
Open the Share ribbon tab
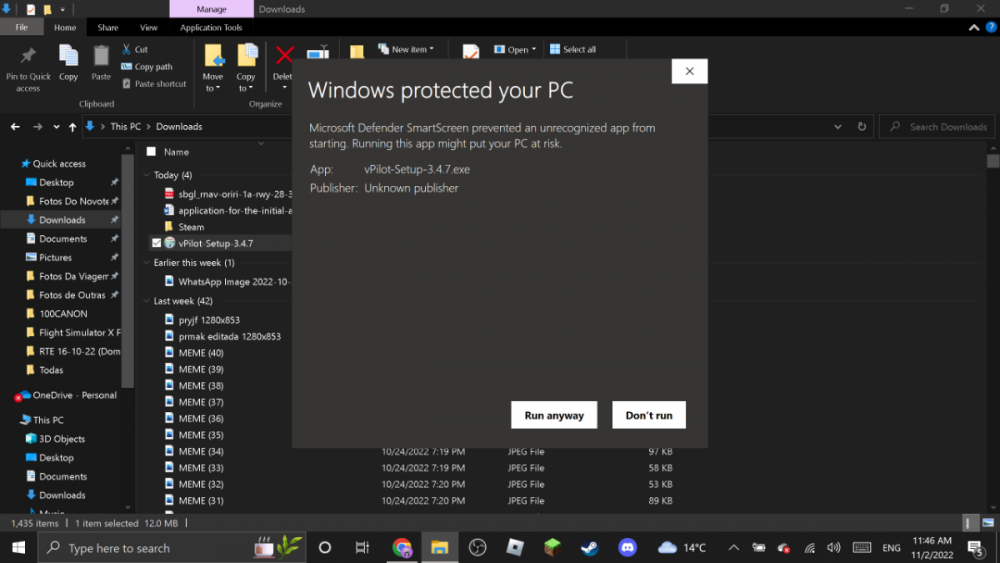pyautogui.click(x=108, y=28)
